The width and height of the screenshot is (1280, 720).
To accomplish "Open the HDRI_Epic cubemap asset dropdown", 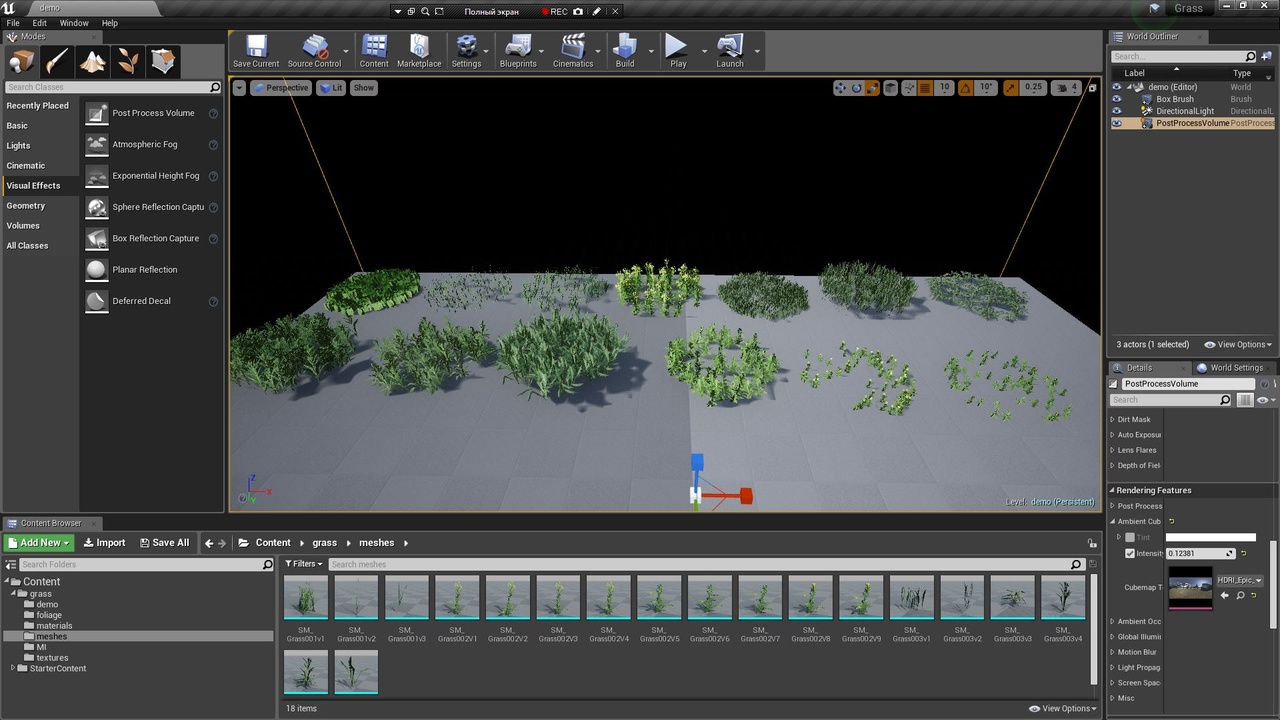I will point(1240,580).
